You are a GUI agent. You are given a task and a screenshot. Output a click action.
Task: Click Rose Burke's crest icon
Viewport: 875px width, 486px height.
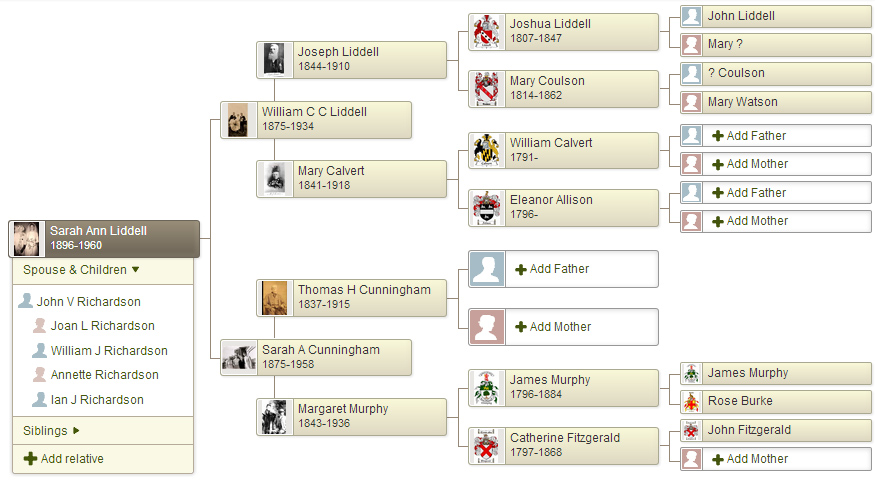691,401
